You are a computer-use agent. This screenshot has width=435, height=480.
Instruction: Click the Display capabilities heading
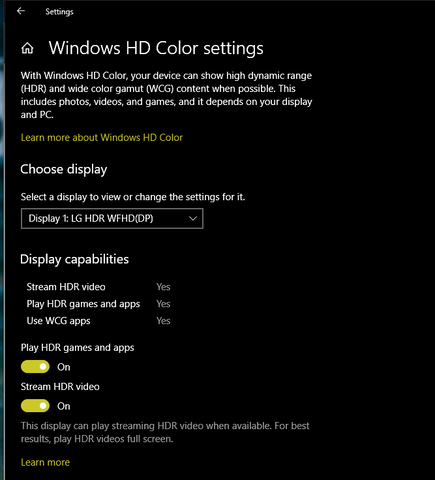click(x=74, y=259)
